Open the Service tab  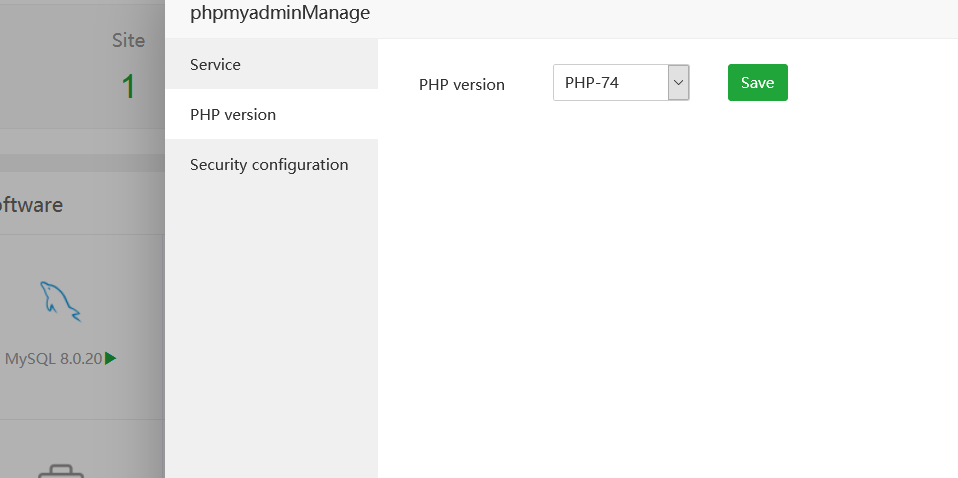coord(215,64)
